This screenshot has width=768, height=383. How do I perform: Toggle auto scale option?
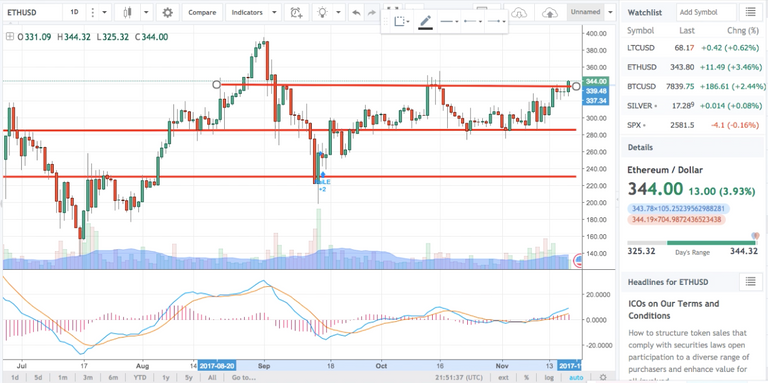(576, 378)
